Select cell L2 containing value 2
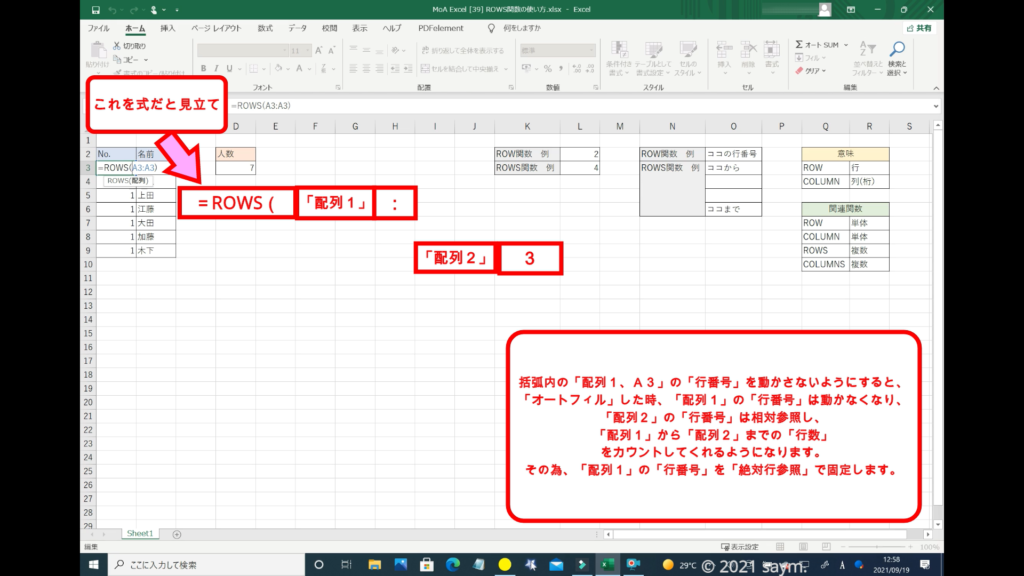Image resolution: width=1024 pixels, height=576 pixels. pyautogui.click(x=580, y=154)
